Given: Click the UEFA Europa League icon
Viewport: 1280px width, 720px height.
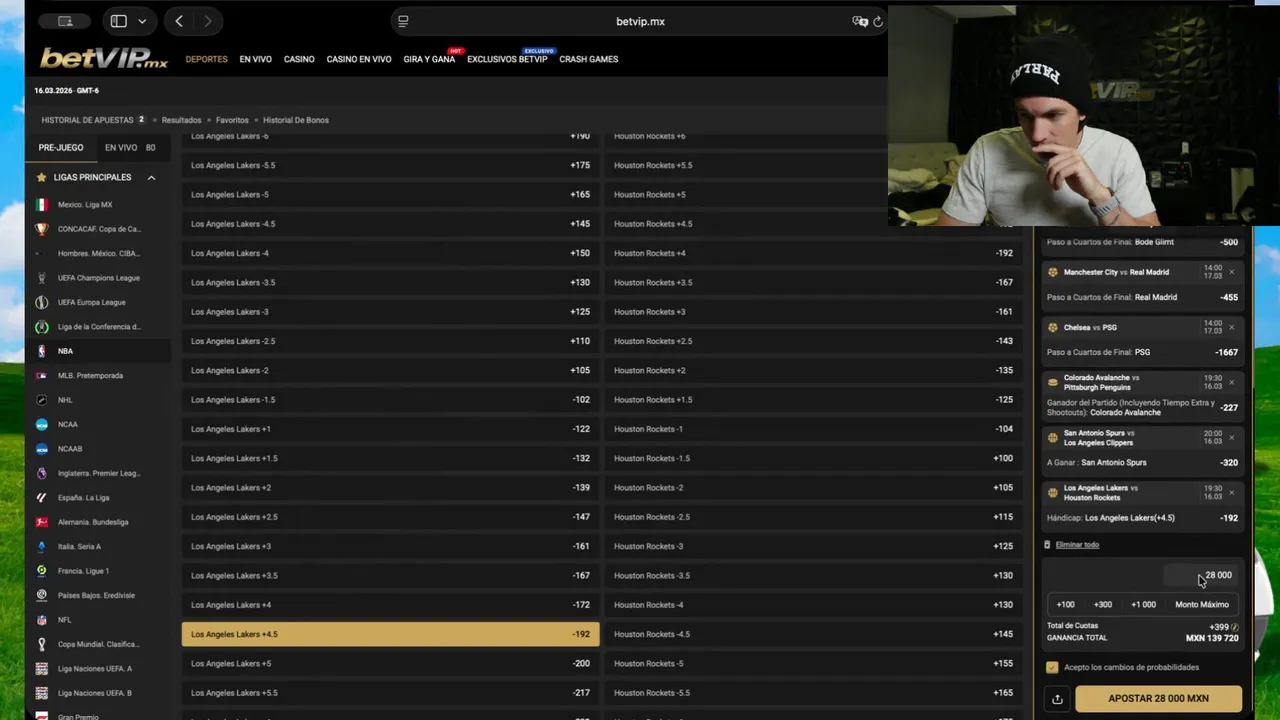Looking at the screenshot, I should [x=41, y=302].
